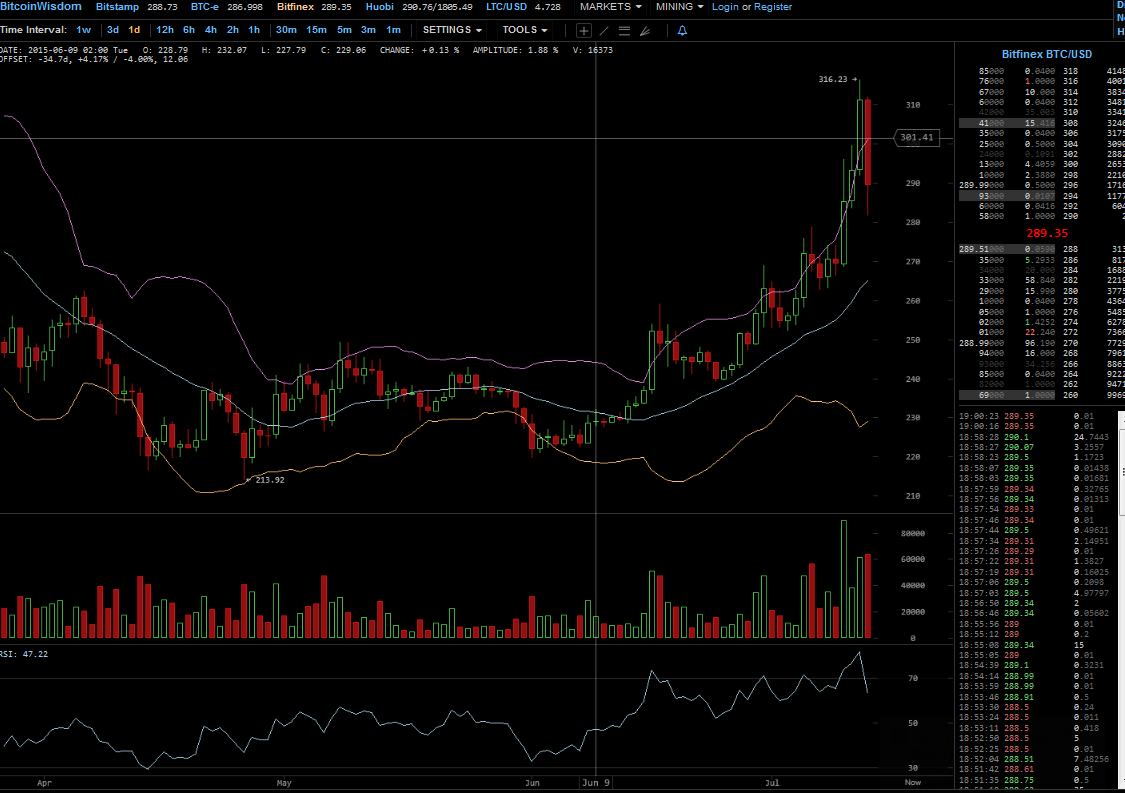Click the Bitfinex BTC/USD order book title

pos(1047,54)
